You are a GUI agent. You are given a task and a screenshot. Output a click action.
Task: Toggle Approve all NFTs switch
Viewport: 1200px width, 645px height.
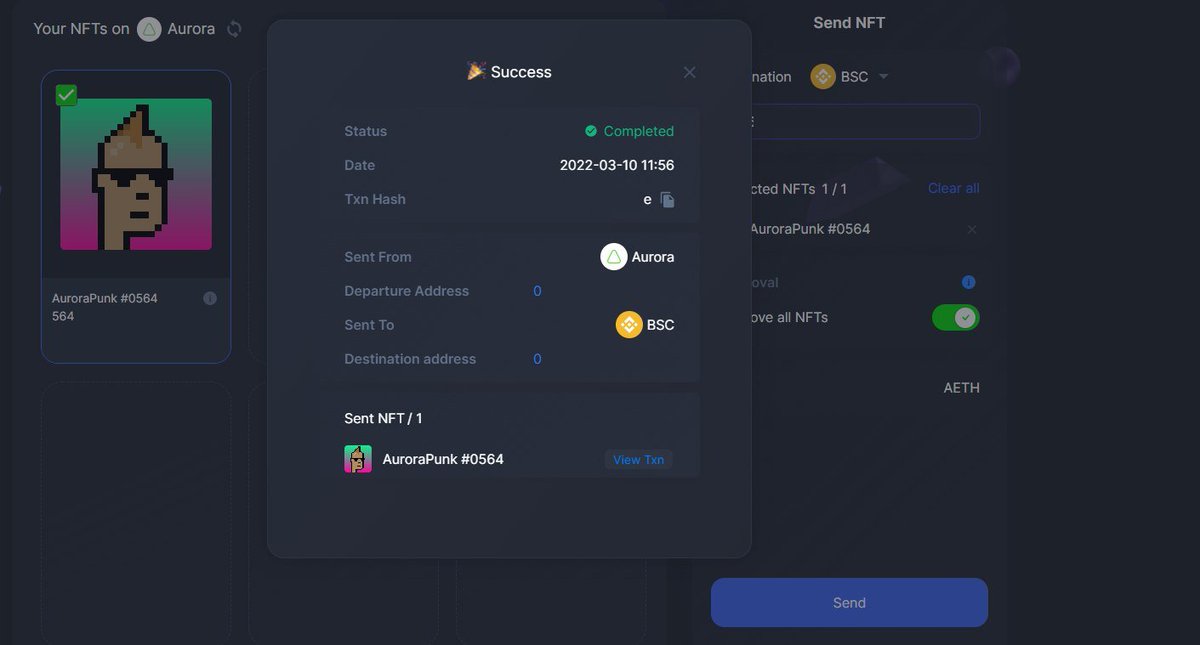[x=955, y=317]
